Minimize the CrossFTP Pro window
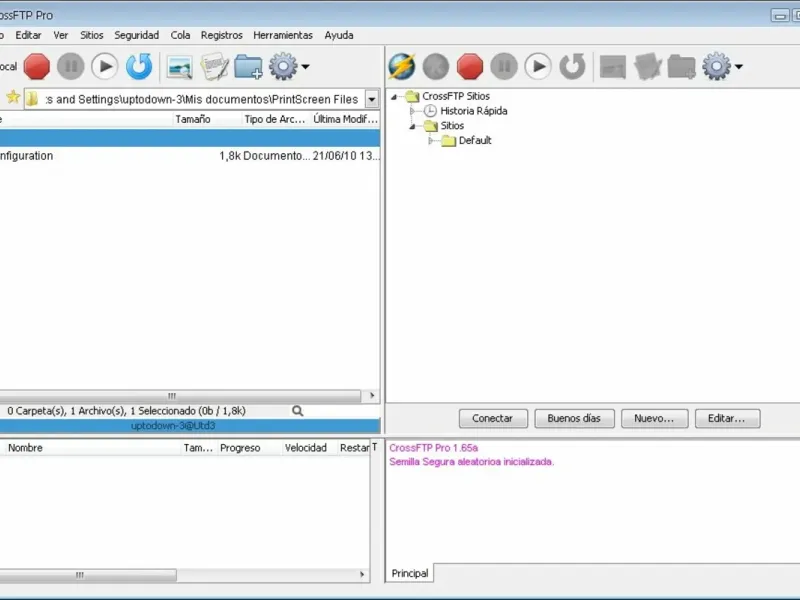Screen dimensions: 800x600 780,16
